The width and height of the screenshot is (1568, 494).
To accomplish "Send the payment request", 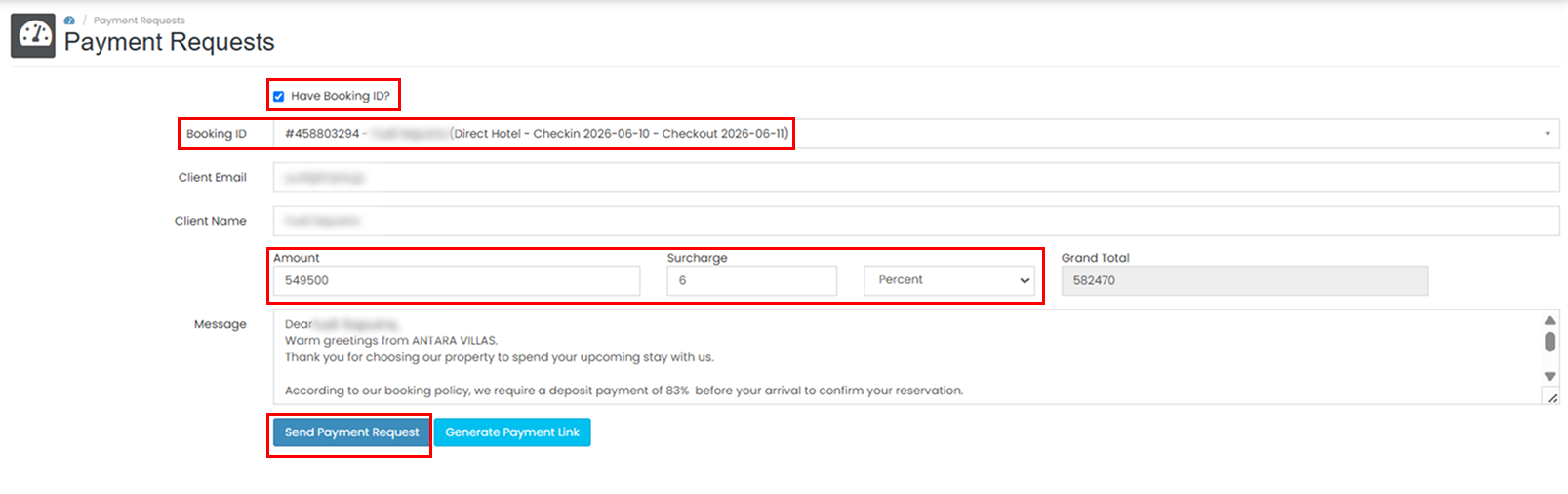I will click(351, 432).
